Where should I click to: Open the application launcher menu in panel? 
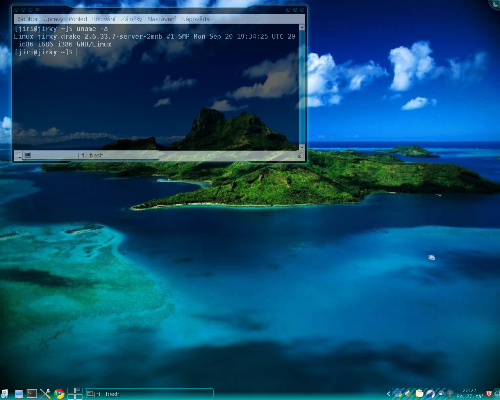tap(5, 394)
